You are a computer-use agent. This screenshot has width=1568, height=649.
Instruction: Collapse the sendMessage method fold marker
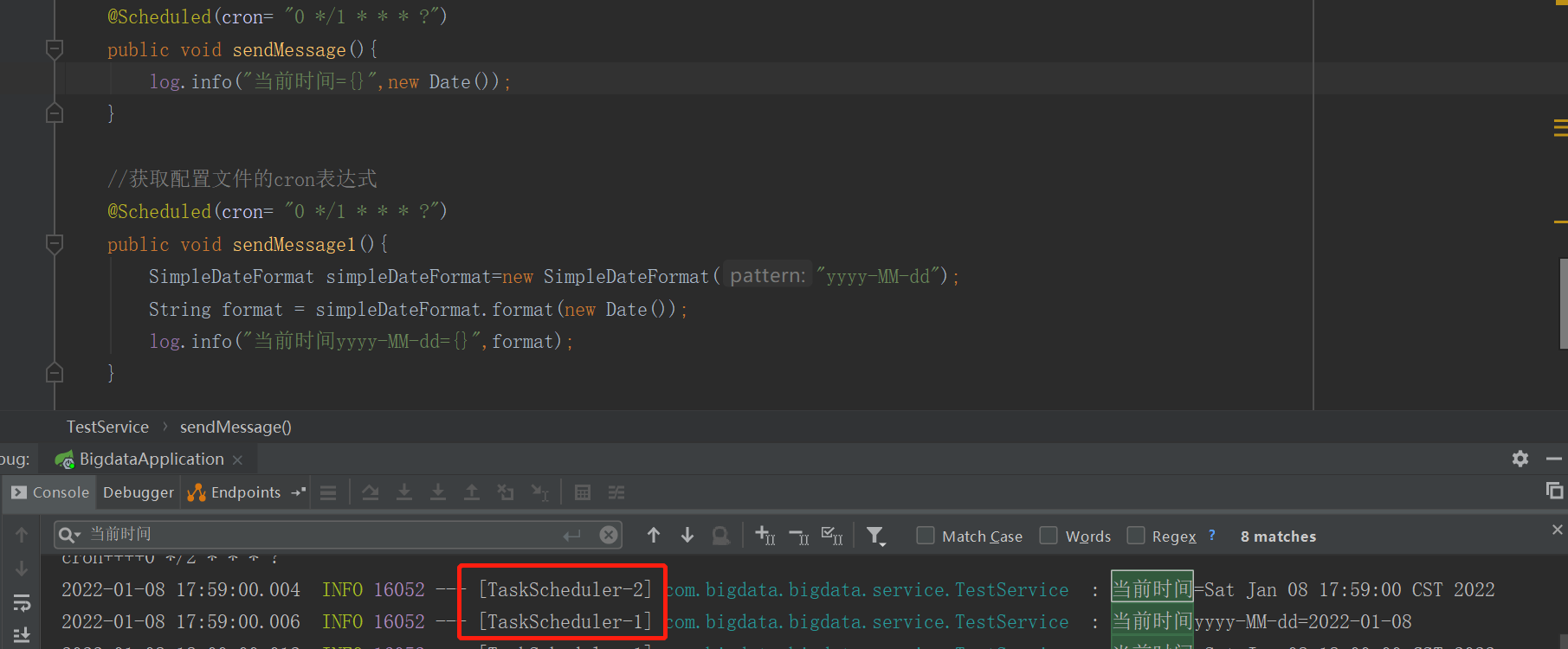(55, 49)
